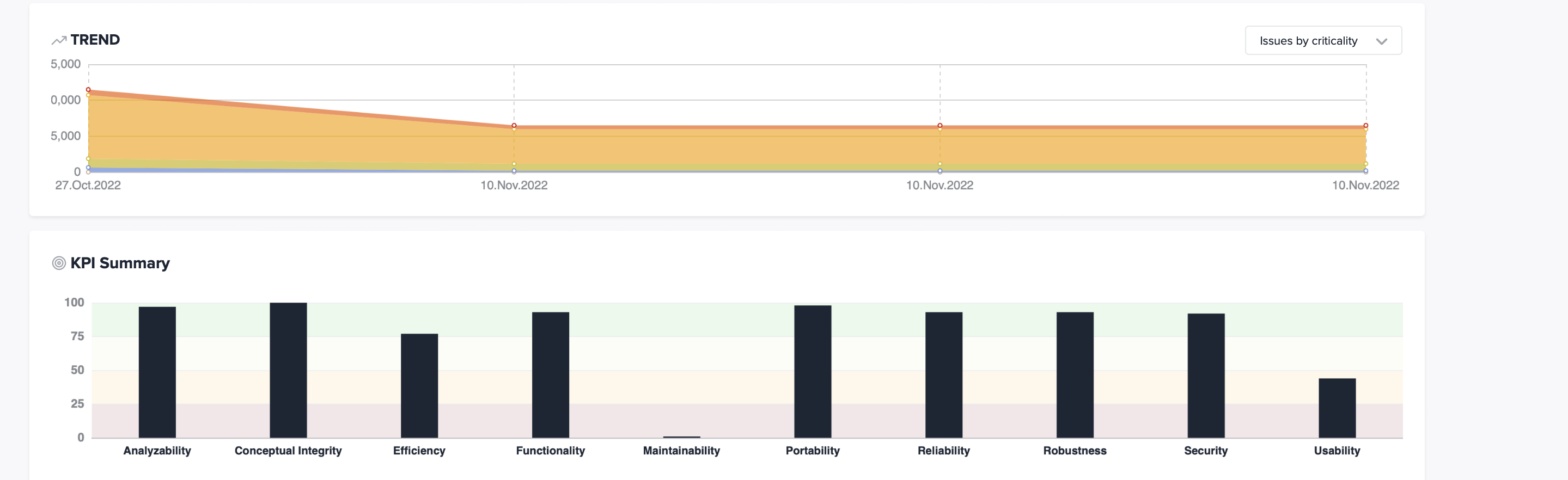
Task: Click the Conceptual Integrity axis label
Action: (x=288, y=451)
